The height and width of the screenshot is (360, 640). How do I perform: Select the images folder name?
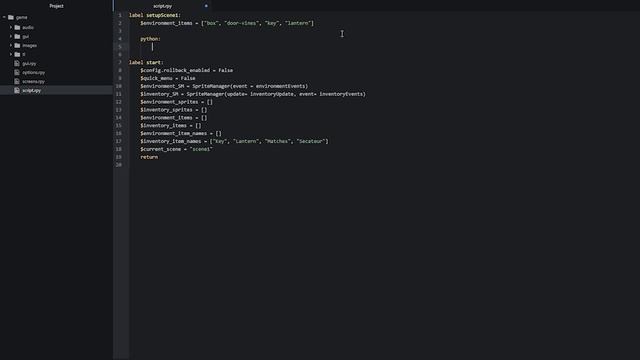[29, 45]
